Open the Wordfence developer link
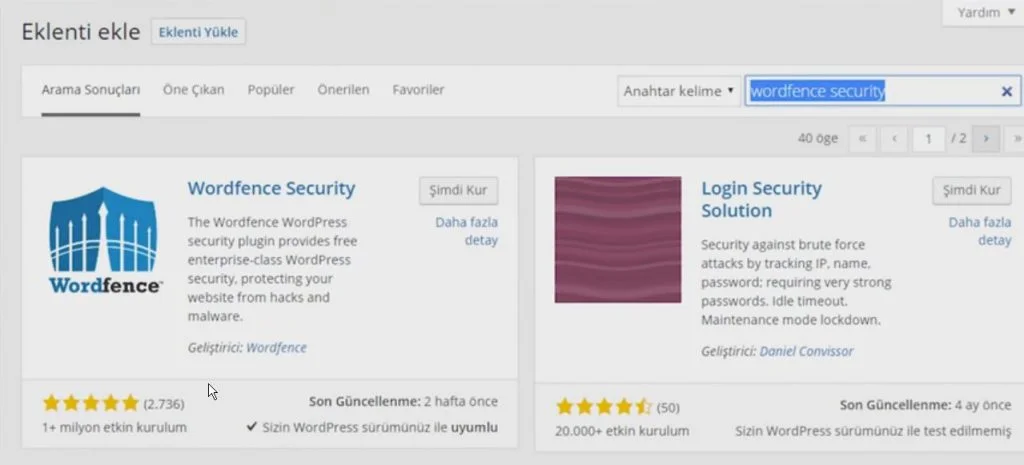This screenshot has width=1024, height=465. tap(276, 348)
